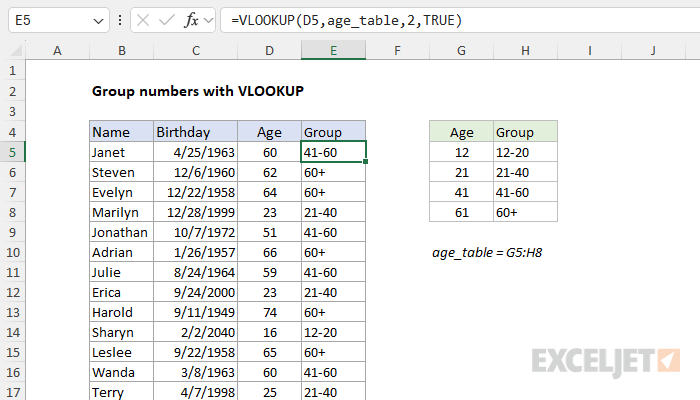Select column C header

tap(196, 50)
